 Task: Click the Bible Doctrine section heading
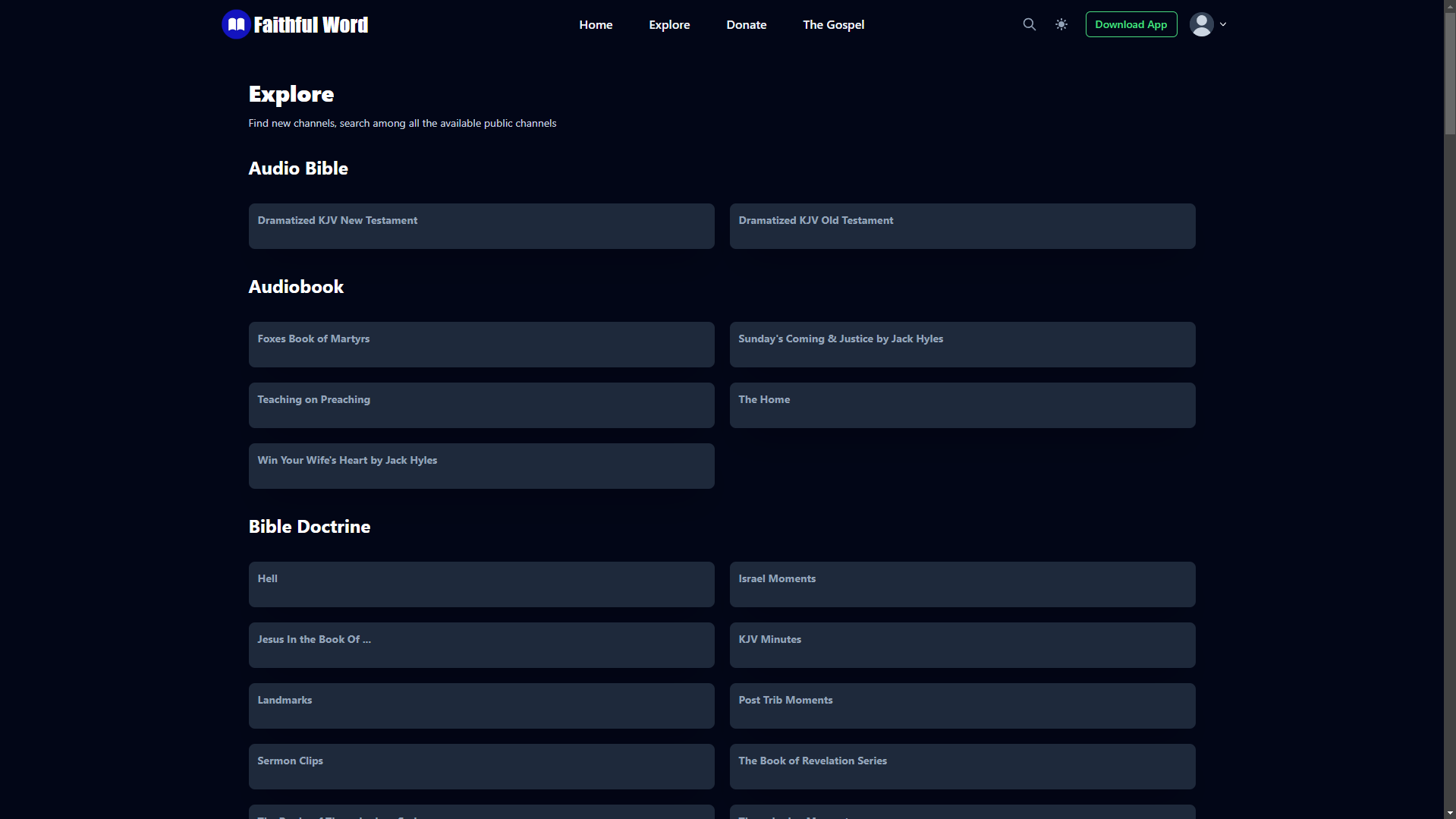310,527
